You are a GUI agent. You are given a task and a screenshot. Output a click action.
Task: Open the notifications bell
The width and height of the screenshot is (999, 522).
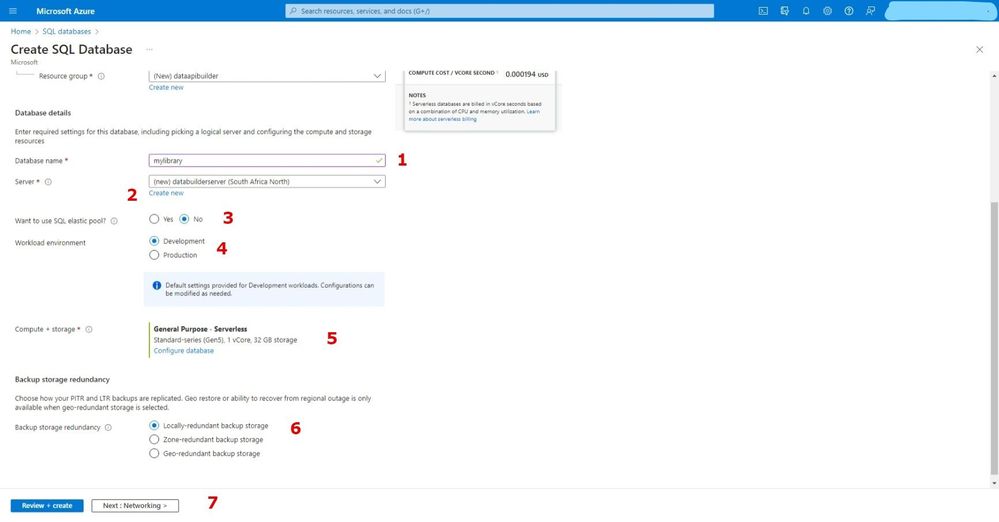[806, 11]
